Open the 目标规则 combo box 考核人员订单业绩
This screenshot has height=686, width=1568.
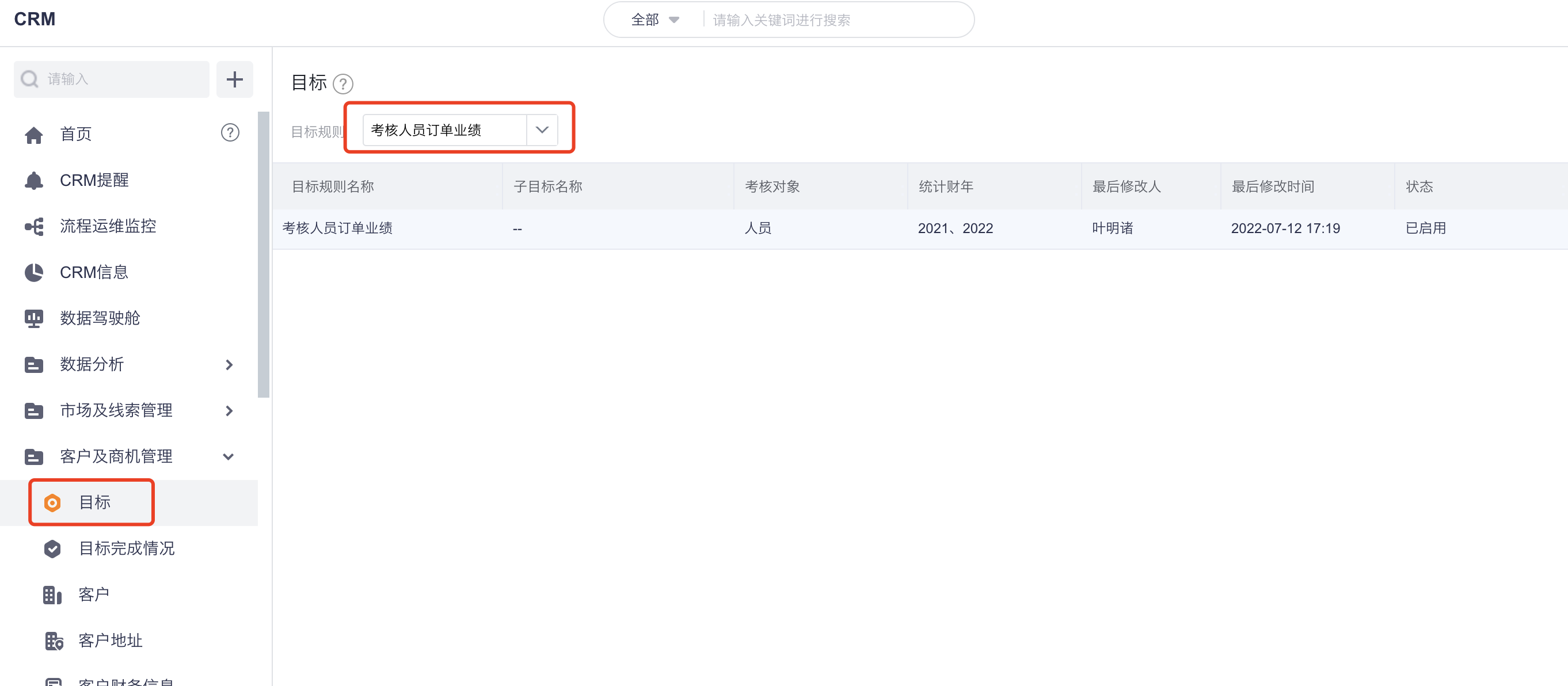click(x=460, y=130)
